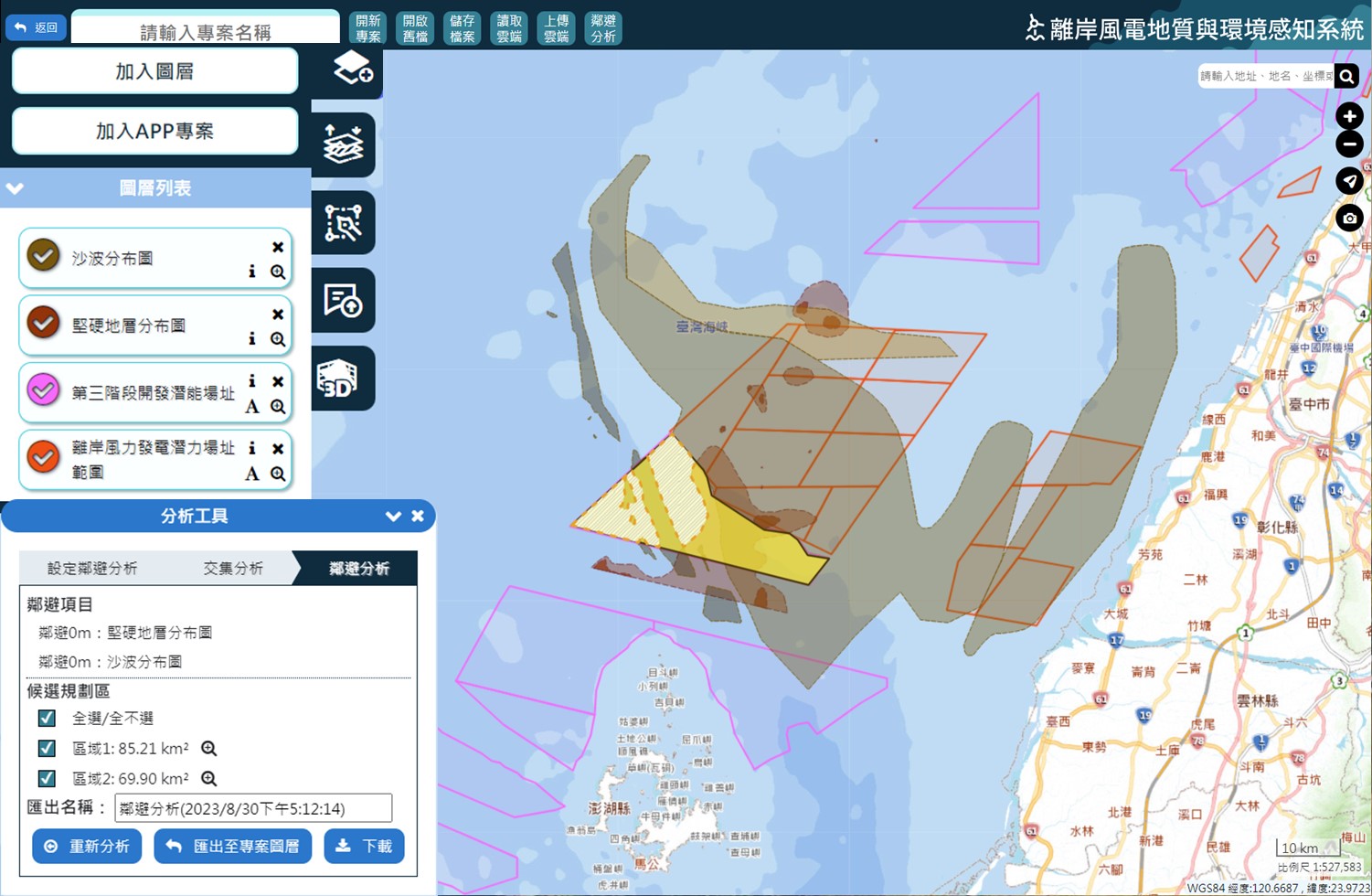1372x896 pixels.
Task: Click the 匯出名稱 text input field
Action: 253,808
